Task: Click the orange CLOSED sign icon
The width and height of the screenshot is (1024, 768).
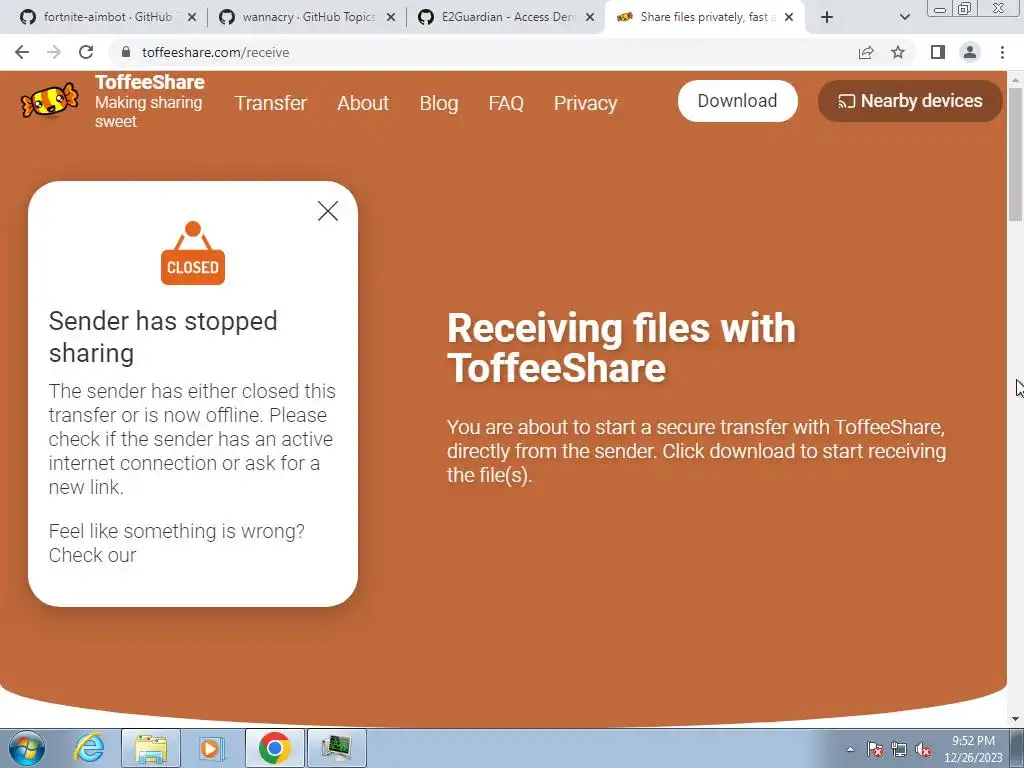Action: tap(193, 253)
